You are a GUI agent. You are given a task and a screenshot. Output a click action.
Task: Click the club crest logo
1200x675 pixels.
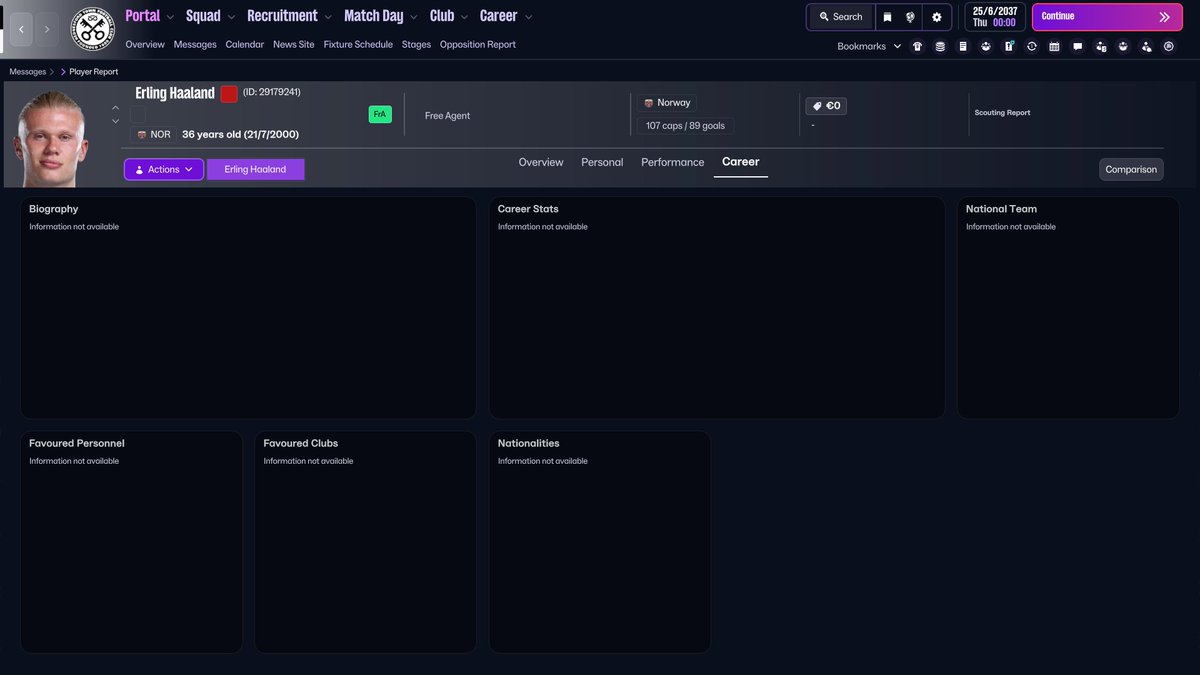click(x=92, y=30)
